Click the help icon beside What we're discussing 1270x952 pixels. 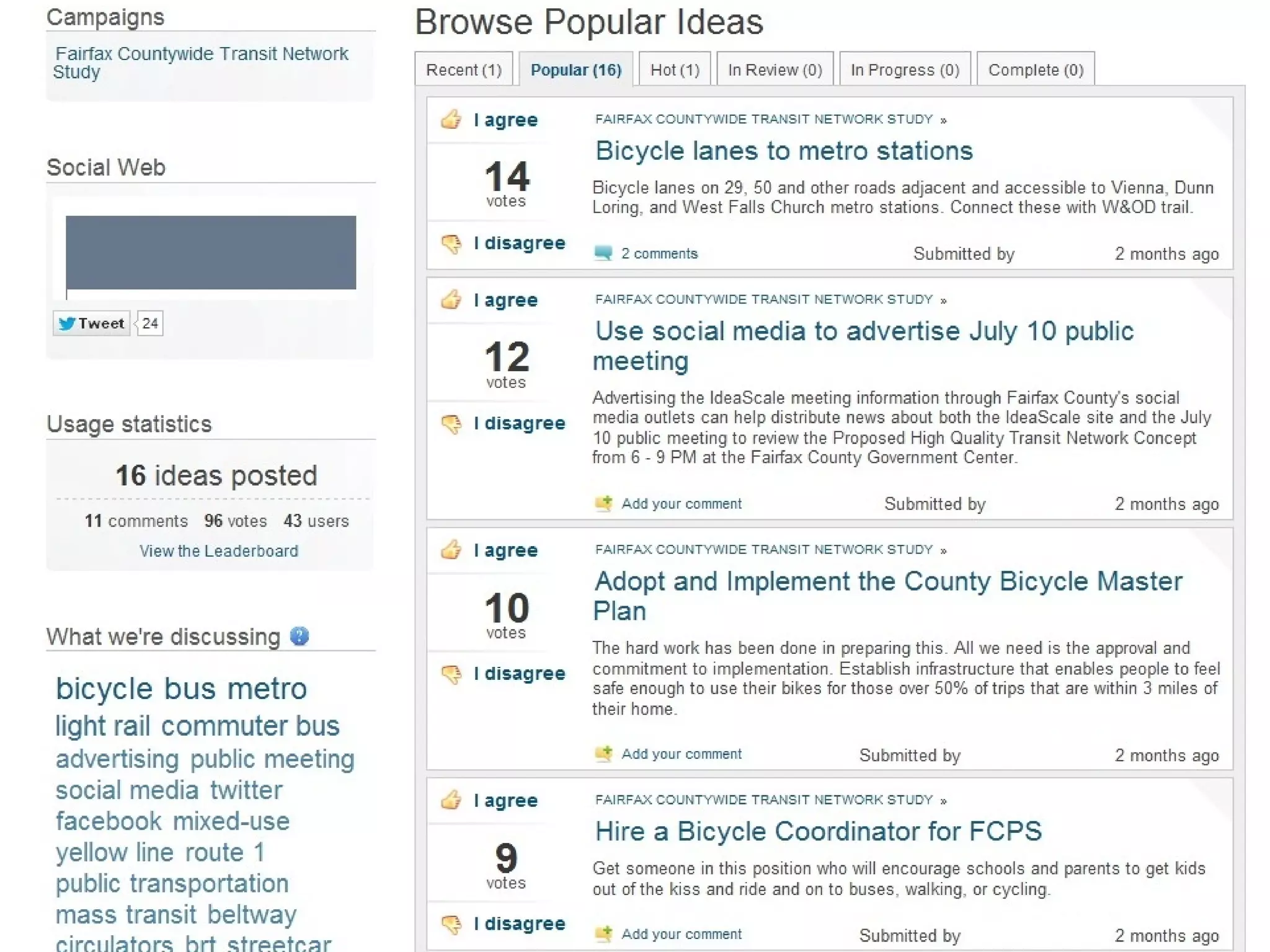click(x=300, y=636)
